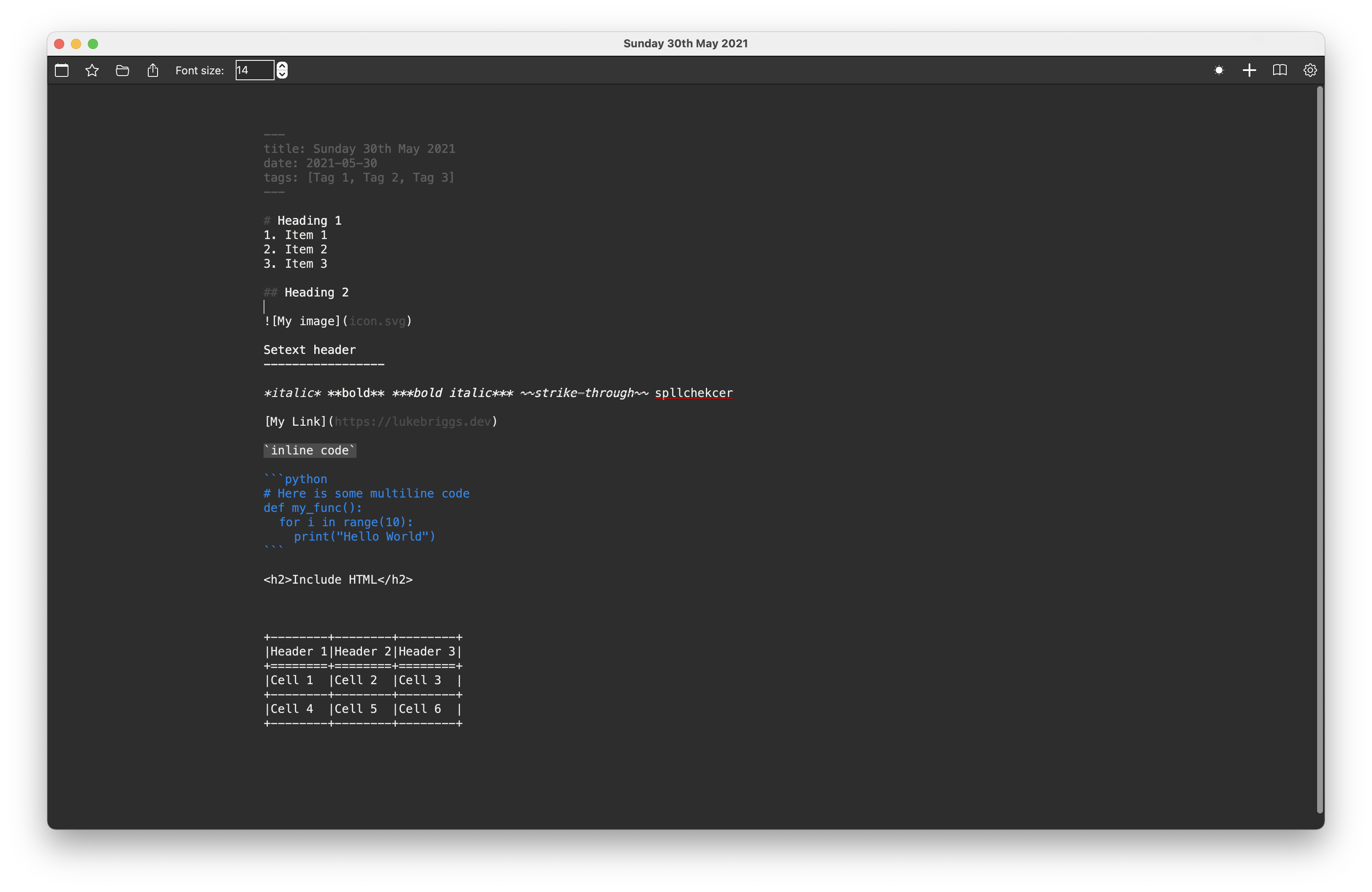Increase font size with up arrow
Screen dimensions: 1372x892
point(282,66)
